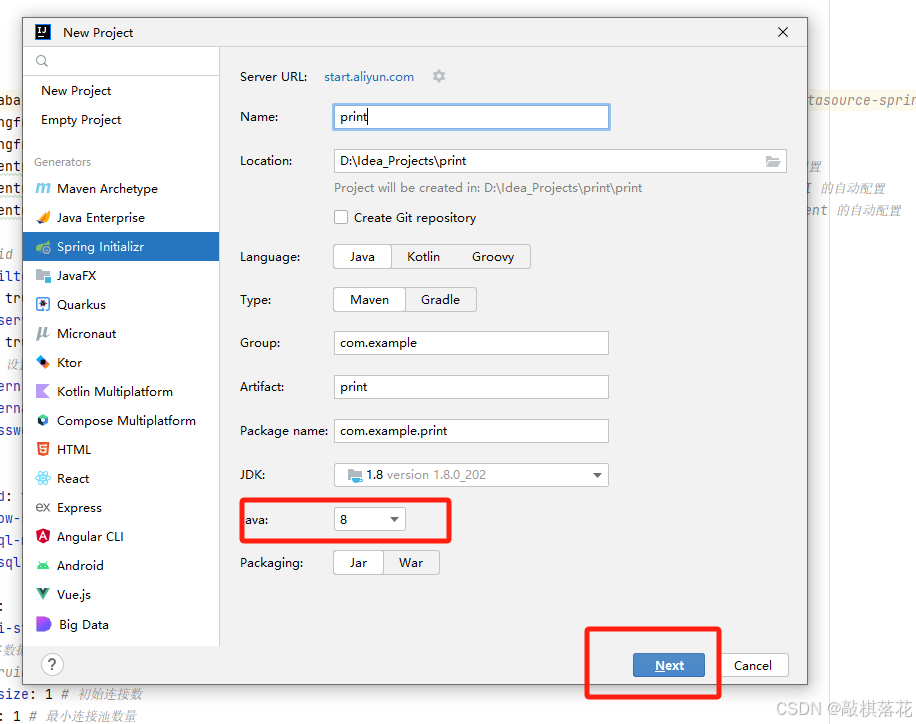Viewport: 916px width, 724px height.
Task: Switch packaging to War
Action: coord(410,562)
